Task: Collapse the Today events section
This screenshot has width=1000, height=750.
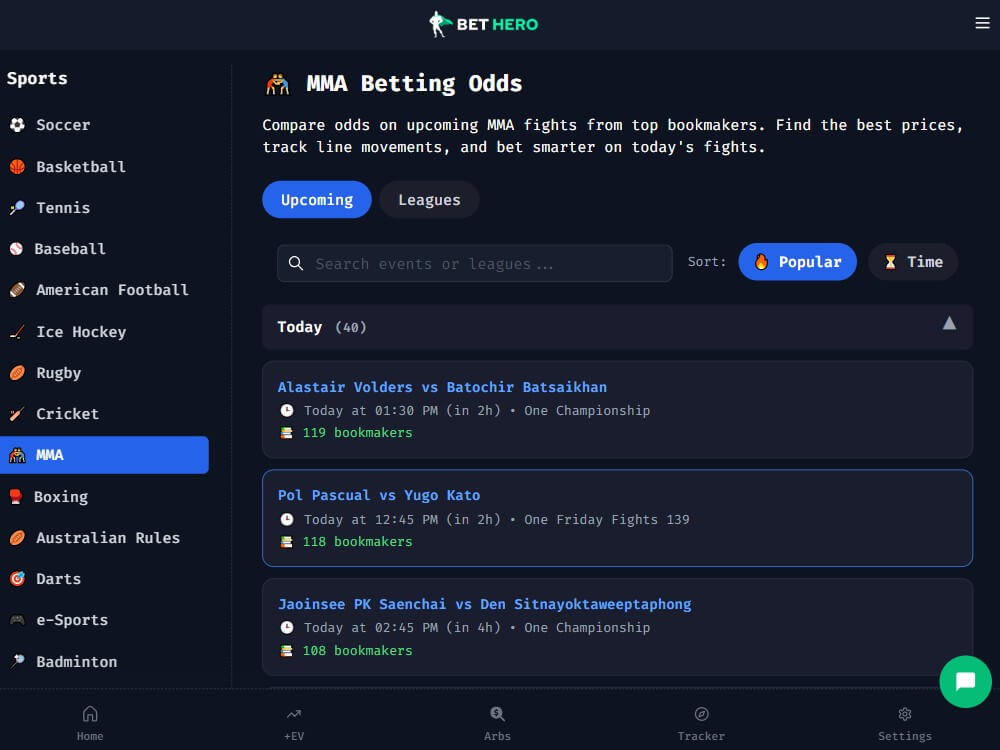Action: click(x=948, y=323)
